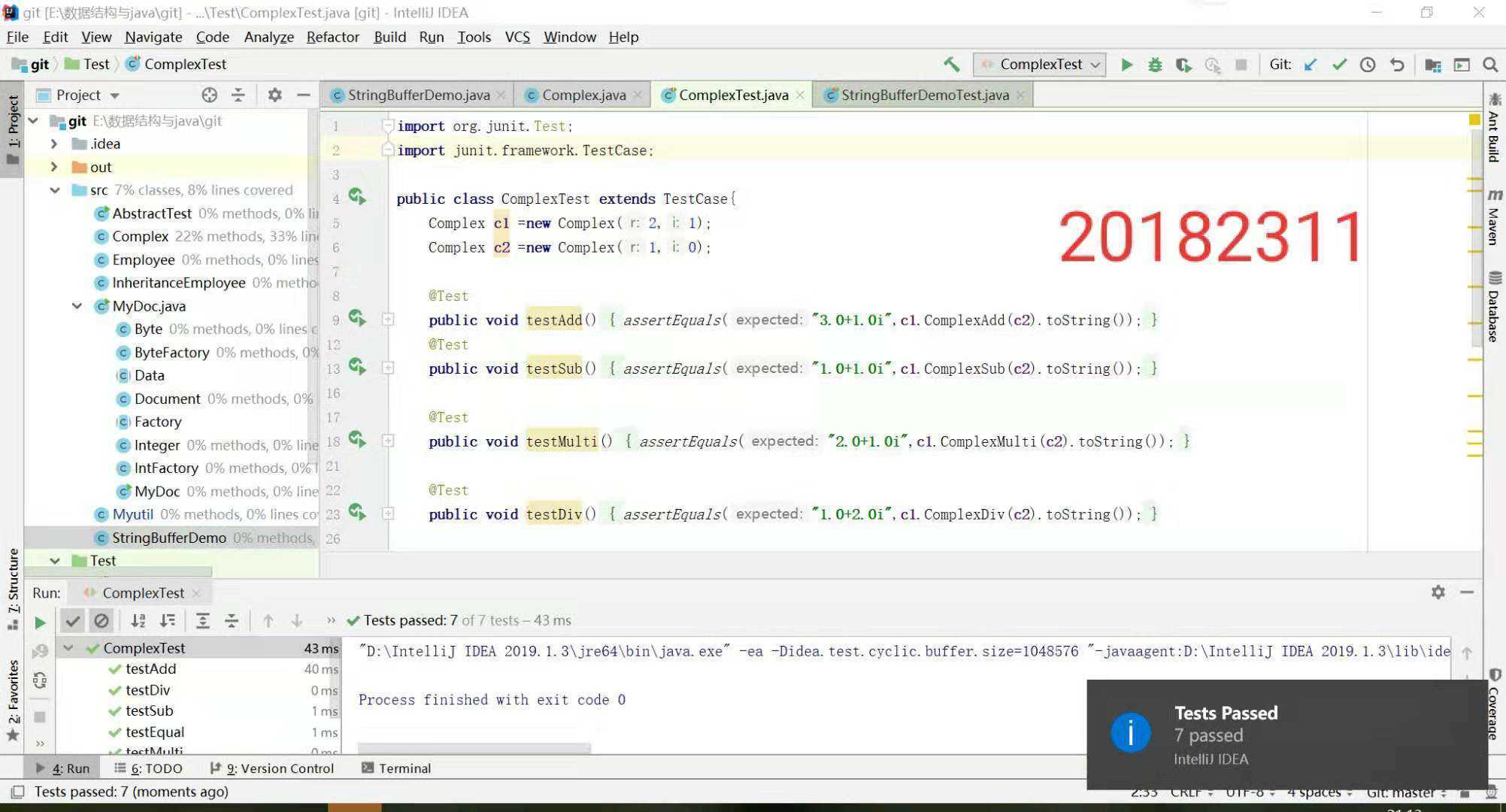Run class gutter icon at line 4
Screen dimensions: 1506x812
[357, 197]
